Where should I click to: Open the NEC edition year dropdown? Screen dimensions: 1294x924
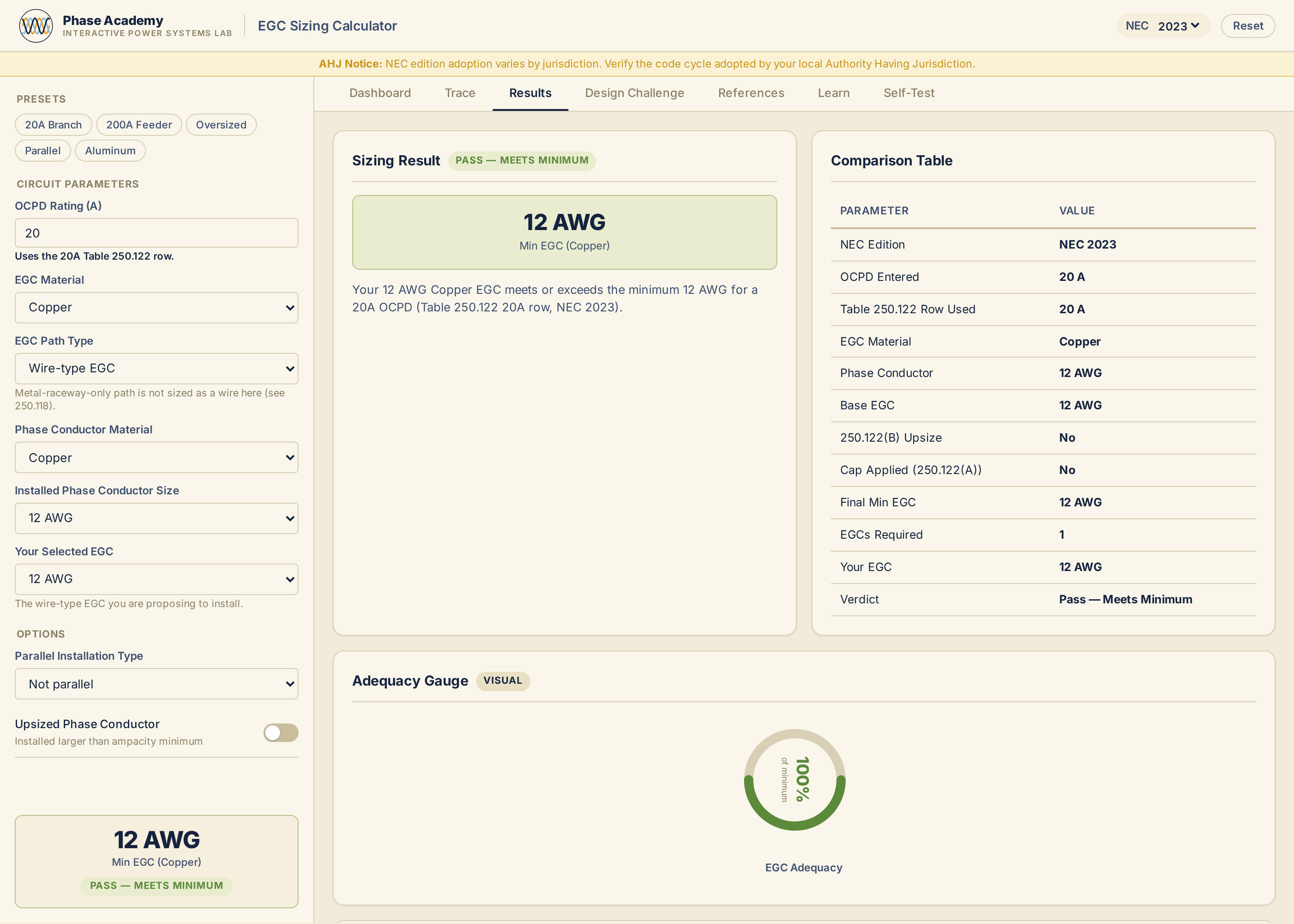pyautogui.click(x=1178, y=26)
